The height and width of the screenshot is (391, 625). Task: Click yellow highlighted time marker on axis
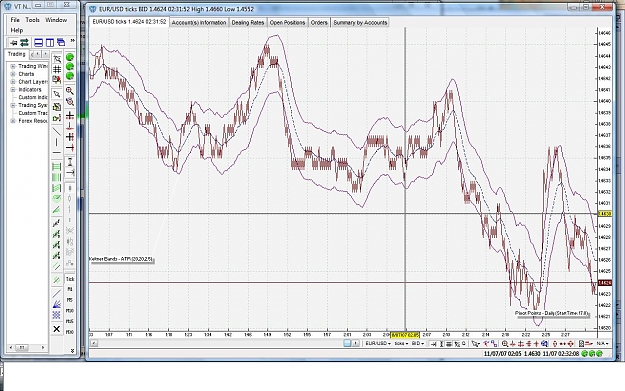[x=405, y=335]
